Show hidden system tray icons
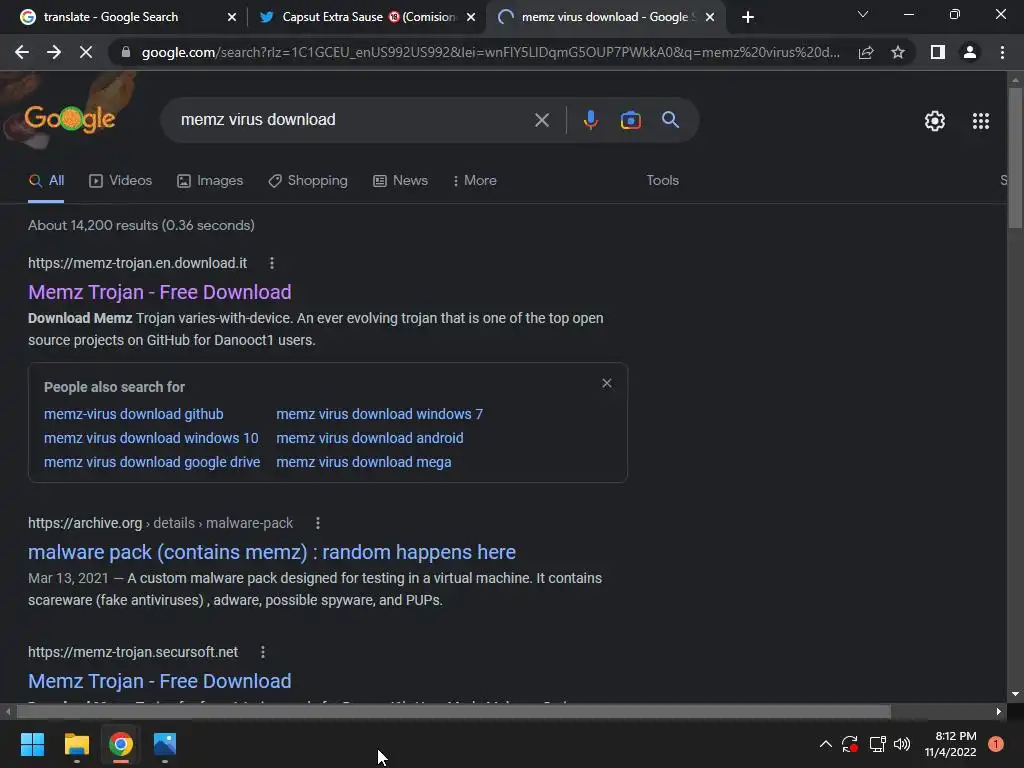Viewport: 1024px width, 768px height. [x=825, y=744]
